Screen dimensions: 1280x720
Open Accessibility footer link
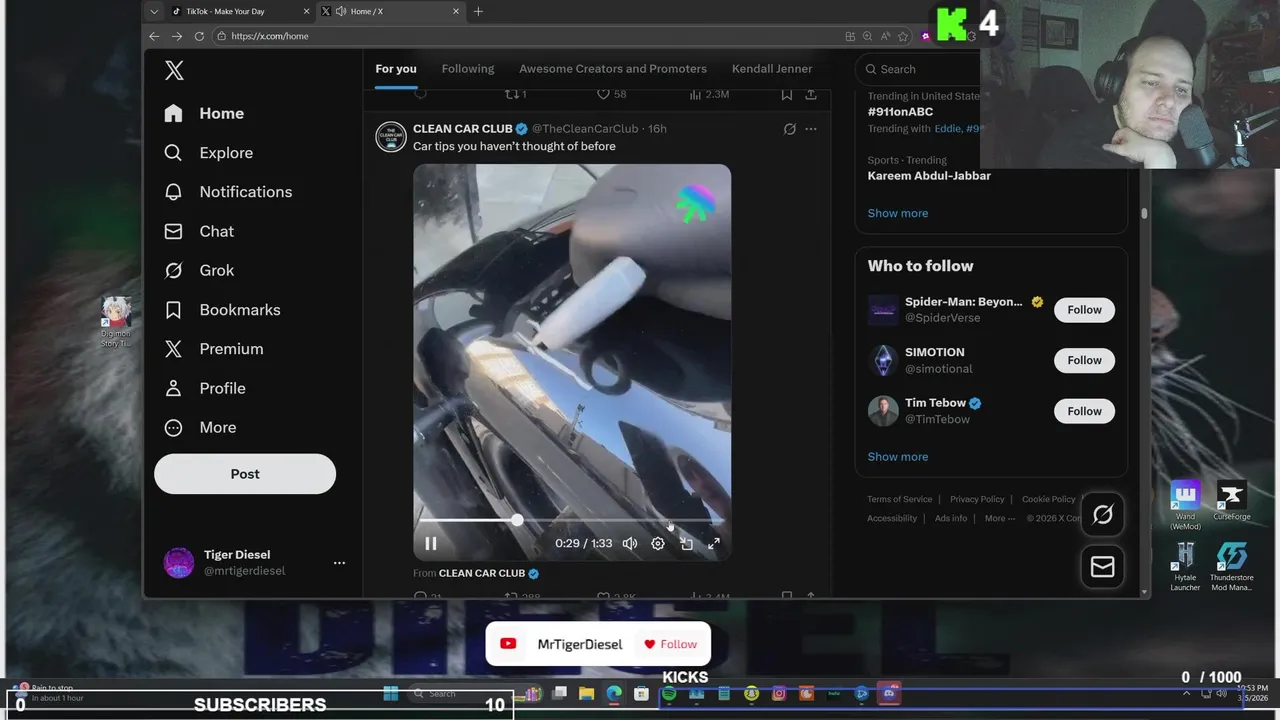coord(892,518)
